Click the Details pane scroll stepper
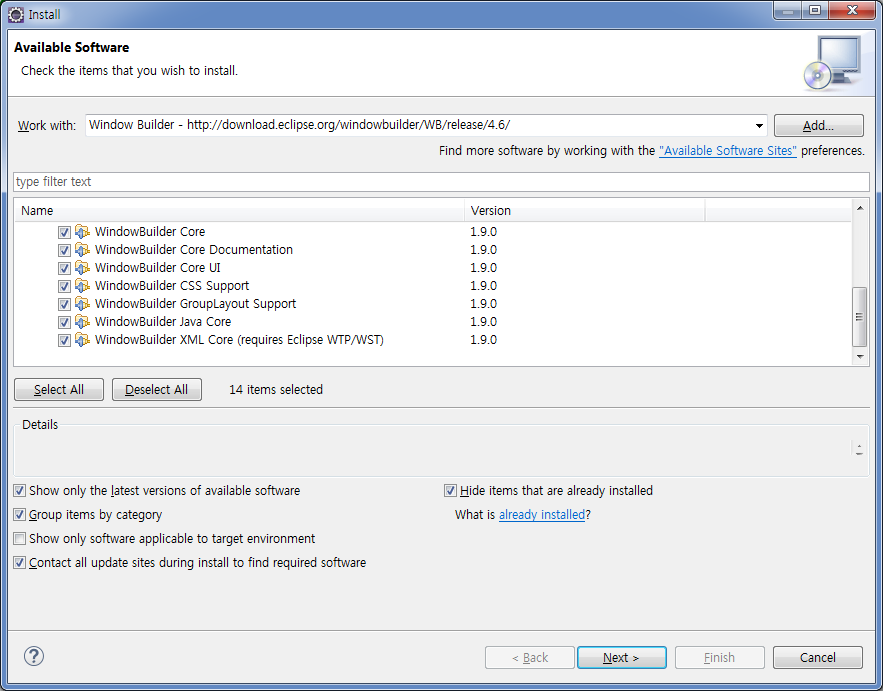The height and width of the screenshot is (691, 883). [859, 449]
